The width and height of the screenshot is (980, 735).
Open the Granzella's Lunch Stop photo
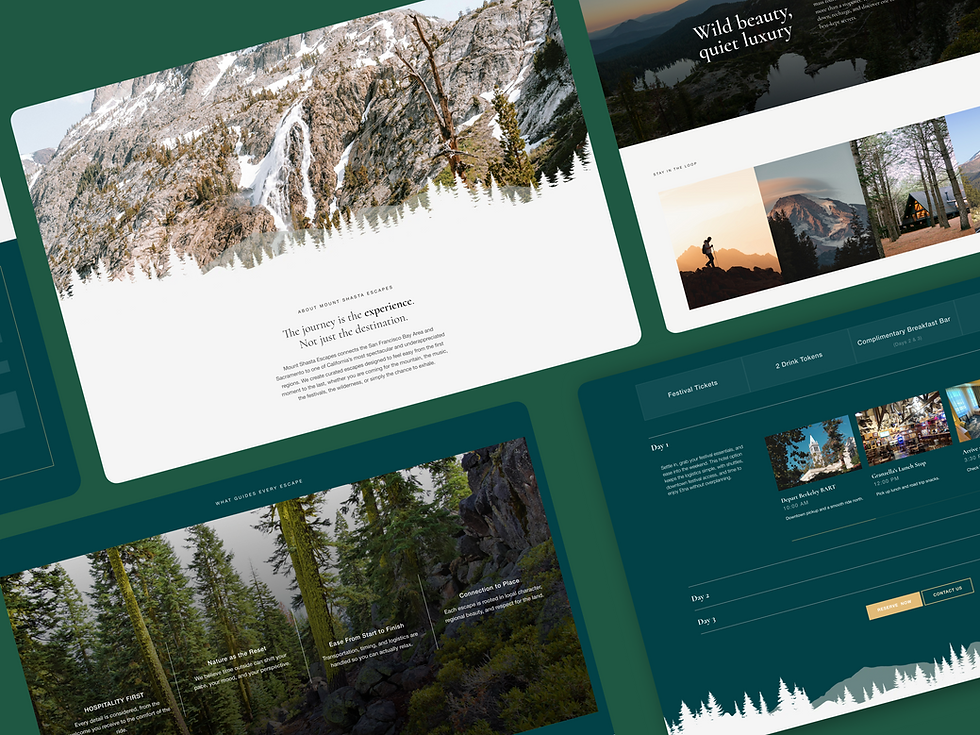pyautogui.click(x=904, y=428)
